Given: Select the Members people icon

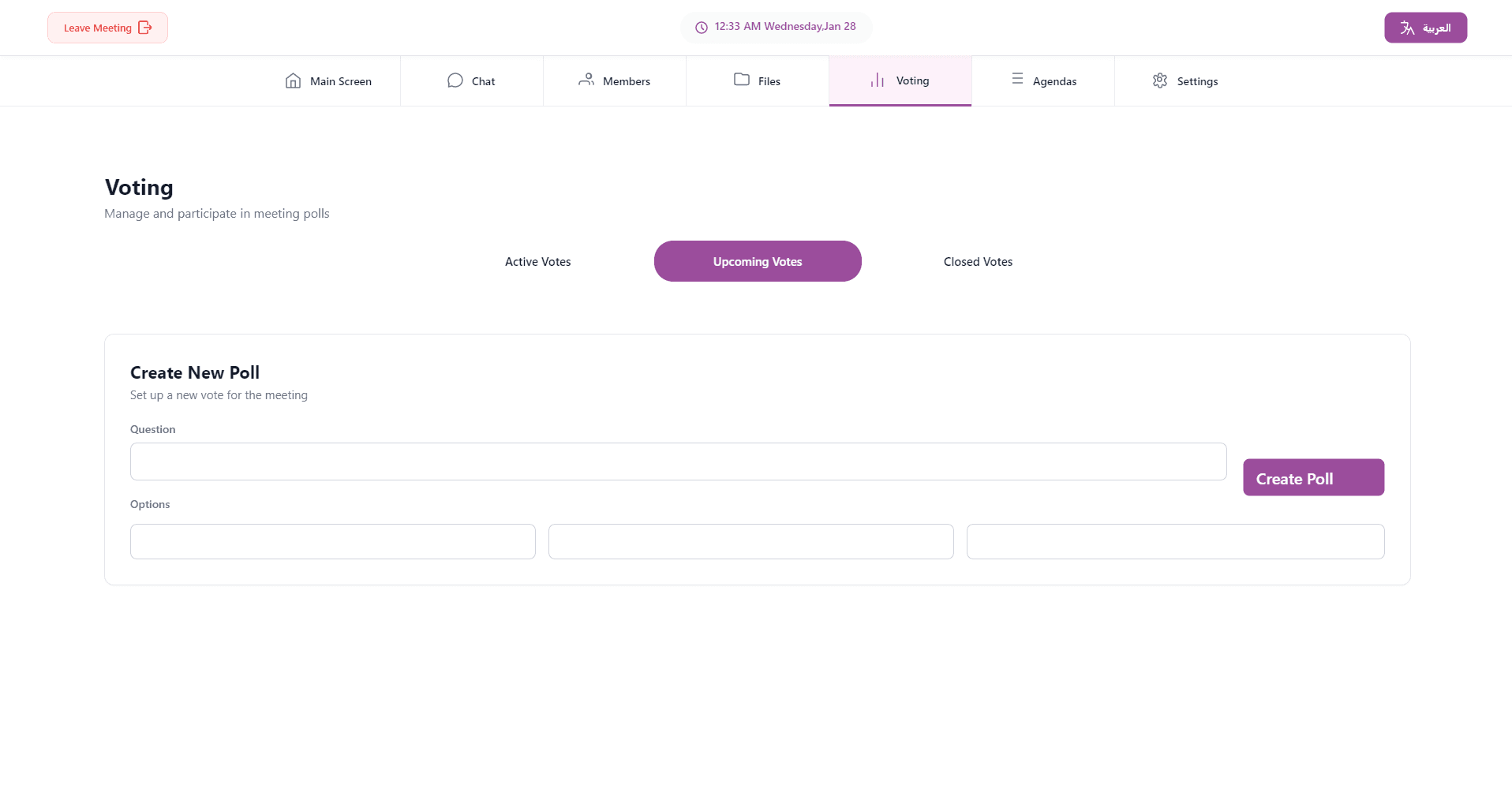Looking at the screenshot, I should [586, 80].
